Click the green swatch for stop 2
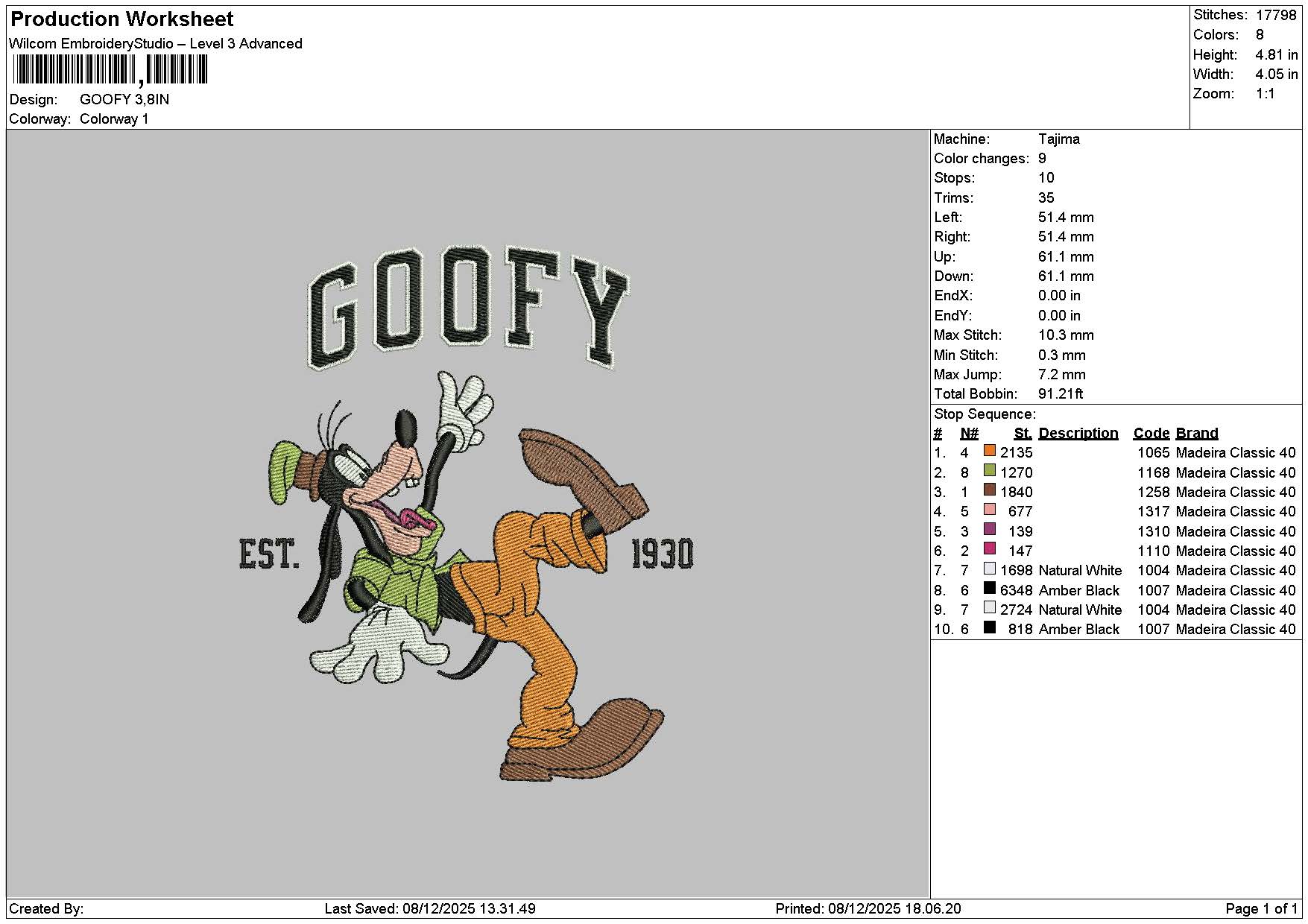Image resolution: width=1308 pixels, height=924 pixels. tap(990, 470)
